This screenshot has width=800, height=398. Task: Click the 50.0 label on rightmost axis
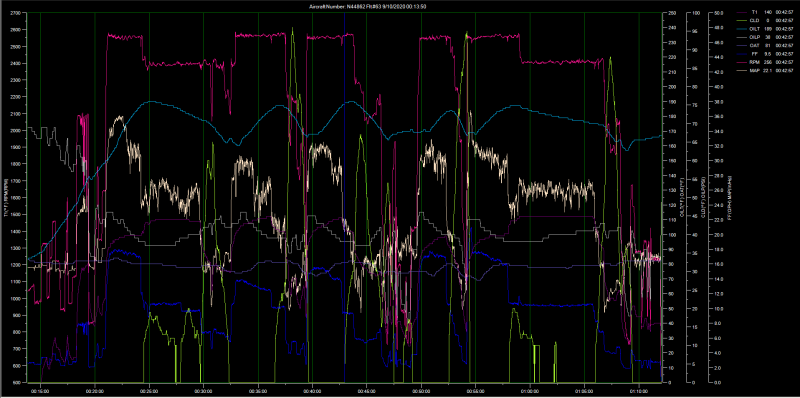pos(718,13)
